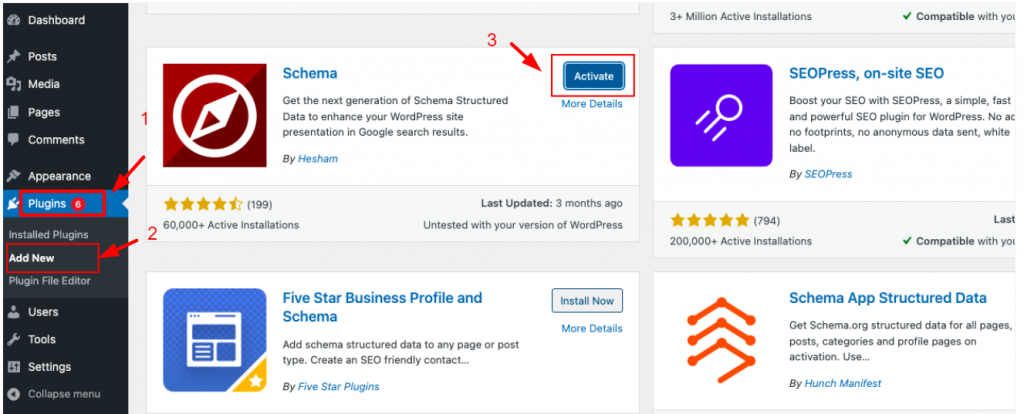Click the Pages icon in sidebar
Screen dimensions: 1024x414
pos(14,113)
